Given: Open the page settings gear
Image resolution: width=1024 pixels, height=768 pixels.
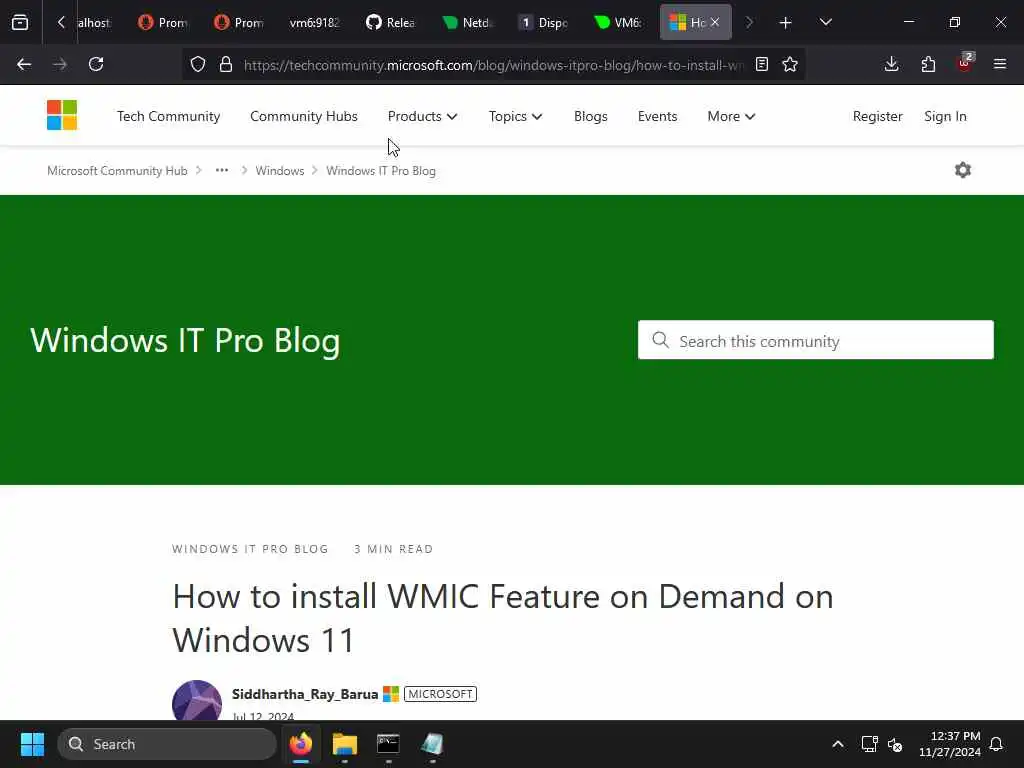Looking at the screenshot, I should pos(963,170).
